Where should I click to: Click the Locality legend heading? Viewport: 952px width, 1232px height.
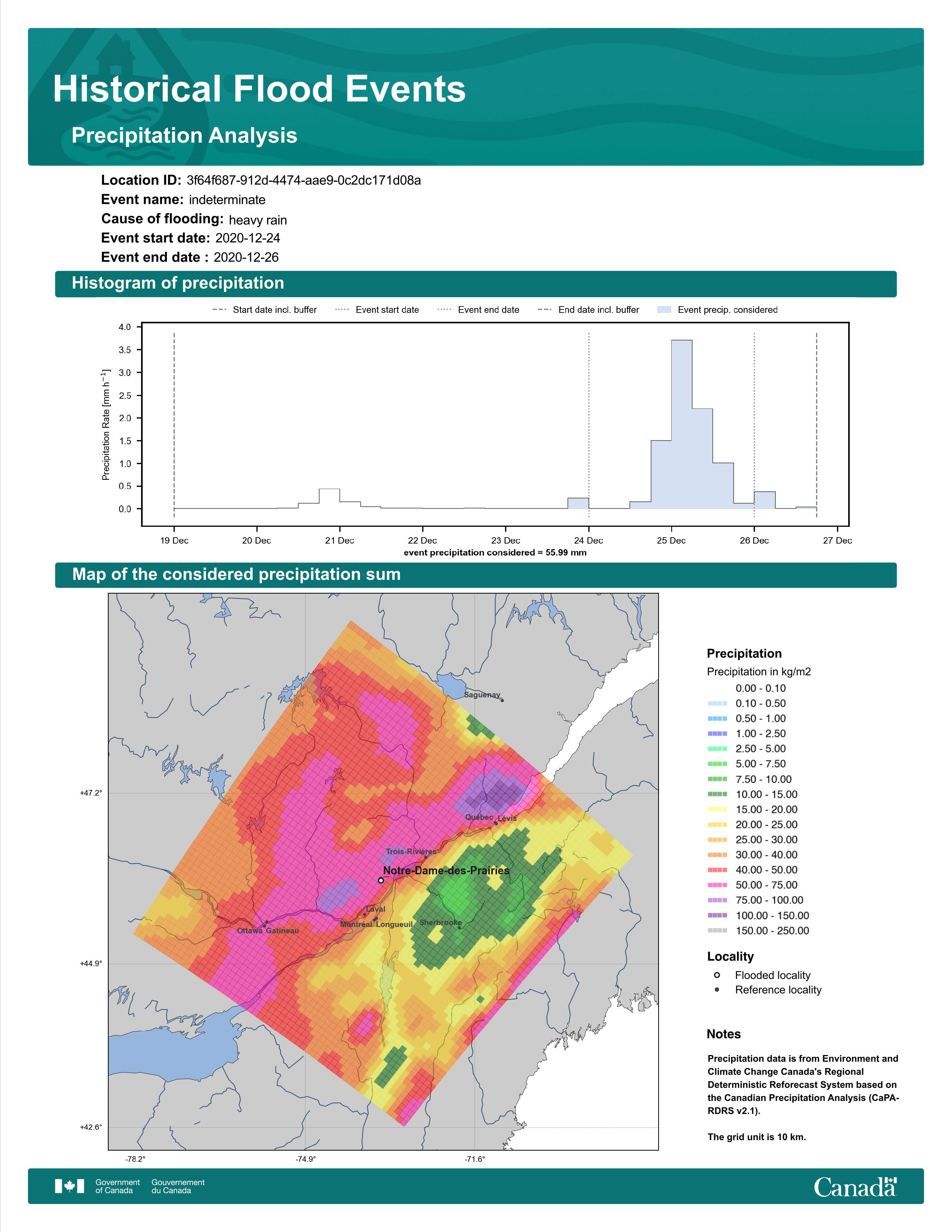pyautogui.click(x=730, y=956)
